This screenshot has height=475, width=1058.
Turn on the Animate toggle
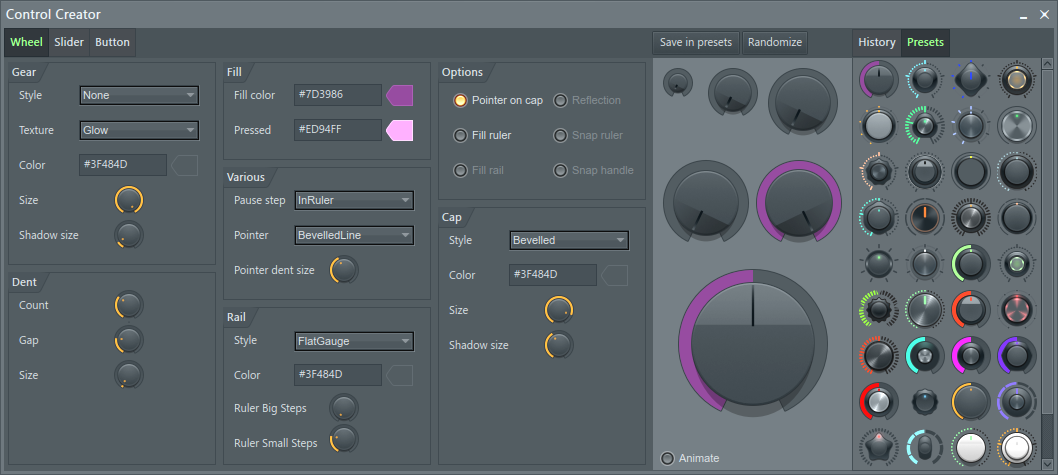tap(668, 458)
